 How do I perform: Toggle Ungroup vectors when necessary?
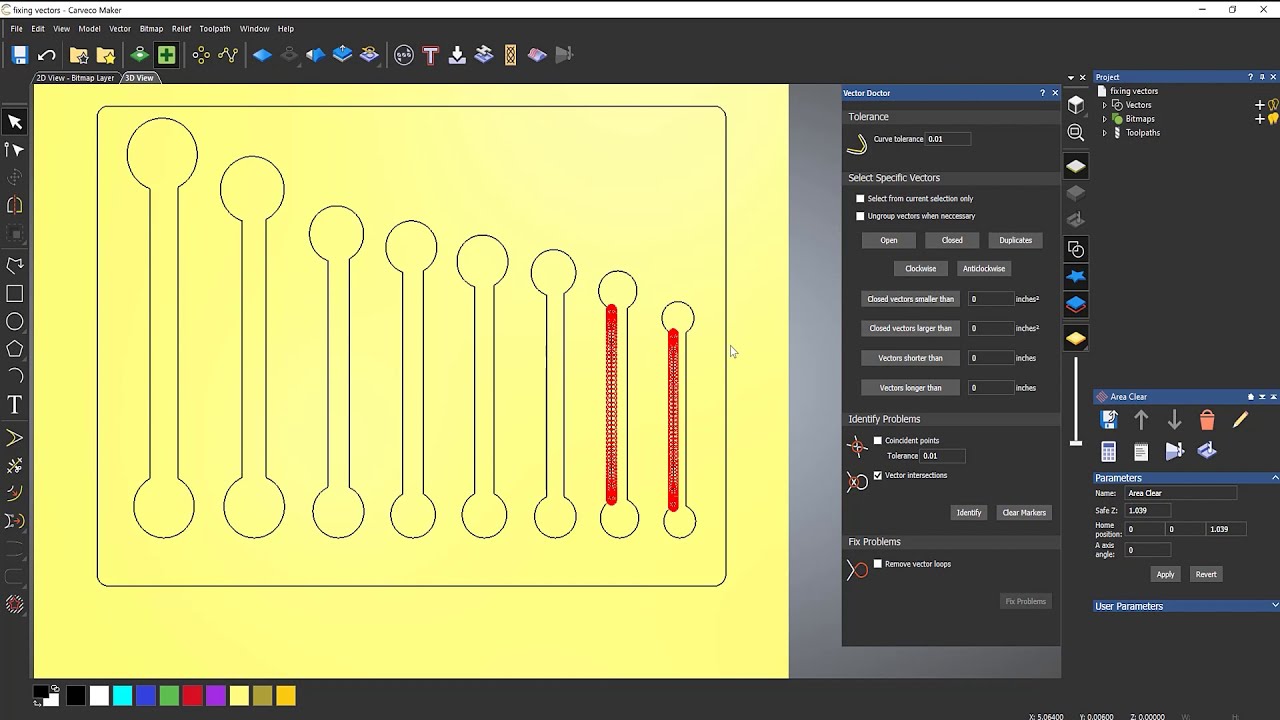point(860,216)
